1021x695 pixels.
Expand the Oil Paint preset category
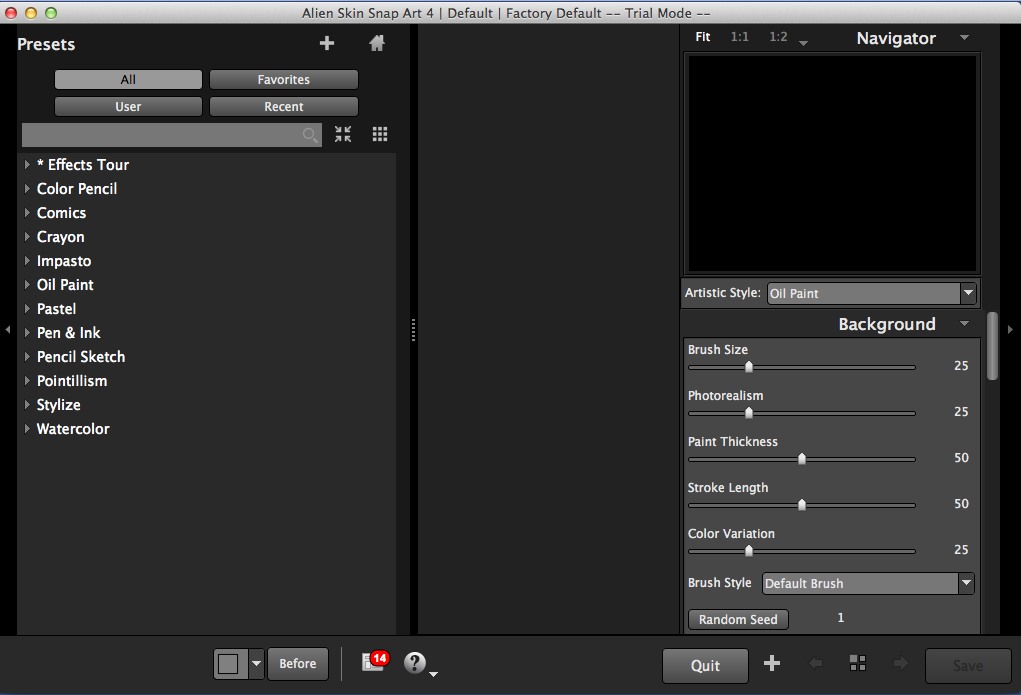27,285
